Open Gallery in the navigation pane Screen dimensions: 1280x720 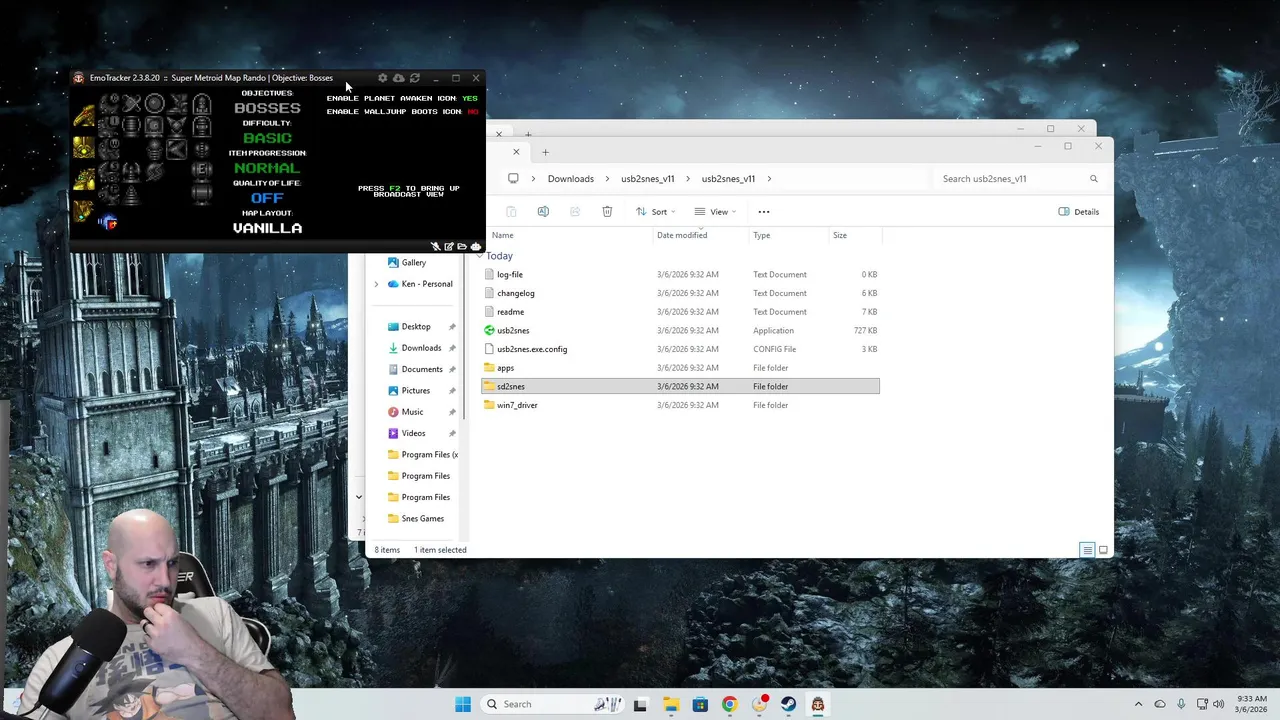(x=413, y=262)
